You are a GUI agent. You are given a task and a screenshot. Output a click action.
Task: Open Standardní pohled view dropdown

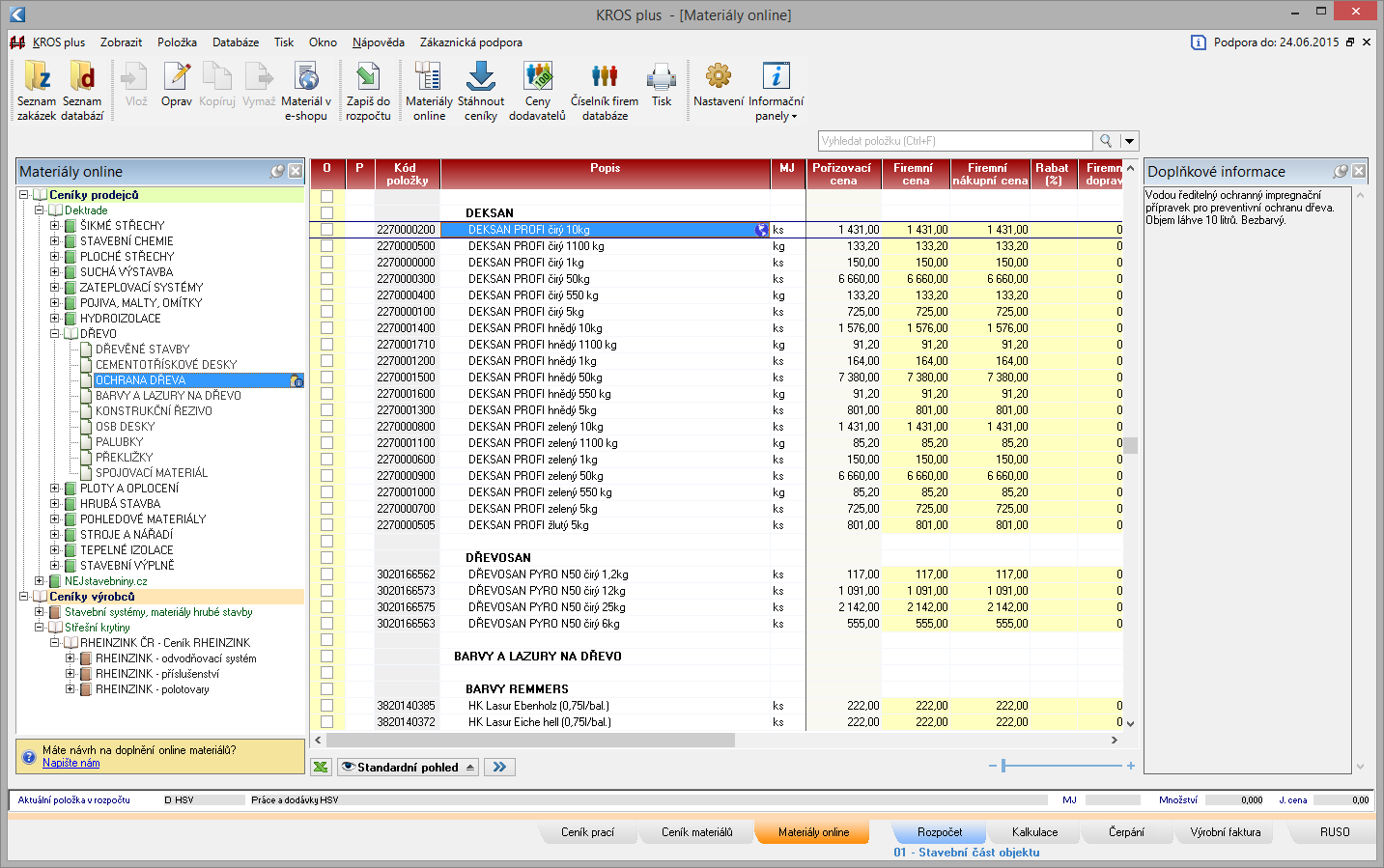coord(409,767)
